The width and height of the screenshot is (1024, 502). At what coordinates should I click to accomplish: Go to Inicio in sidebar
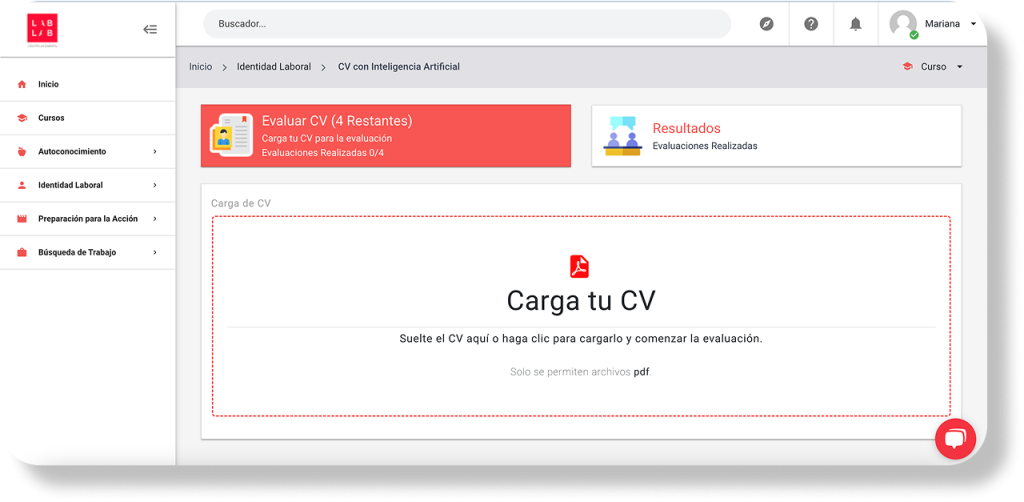(x=48, y=85)
